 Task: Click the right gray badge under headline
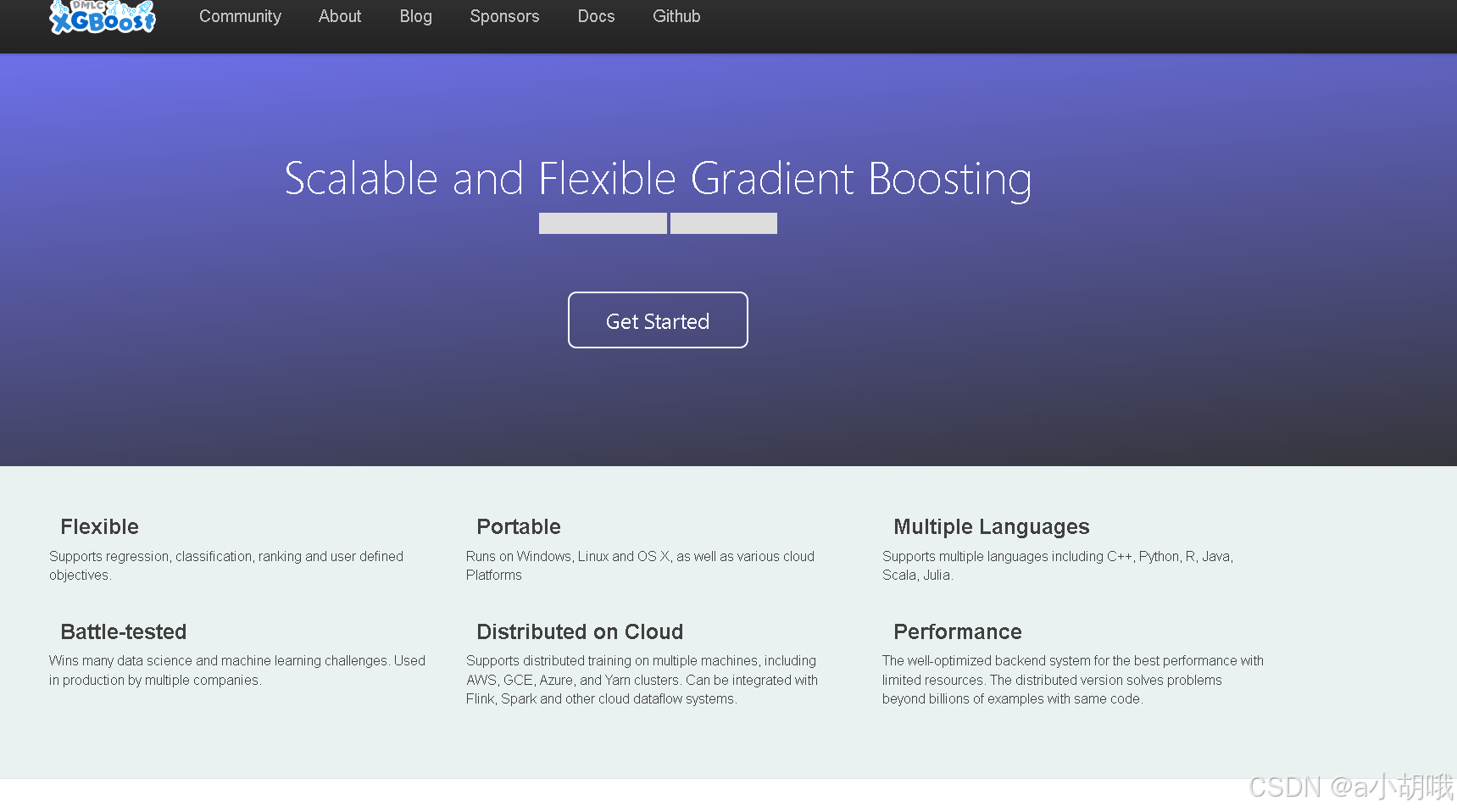click(x=724, y=224)
